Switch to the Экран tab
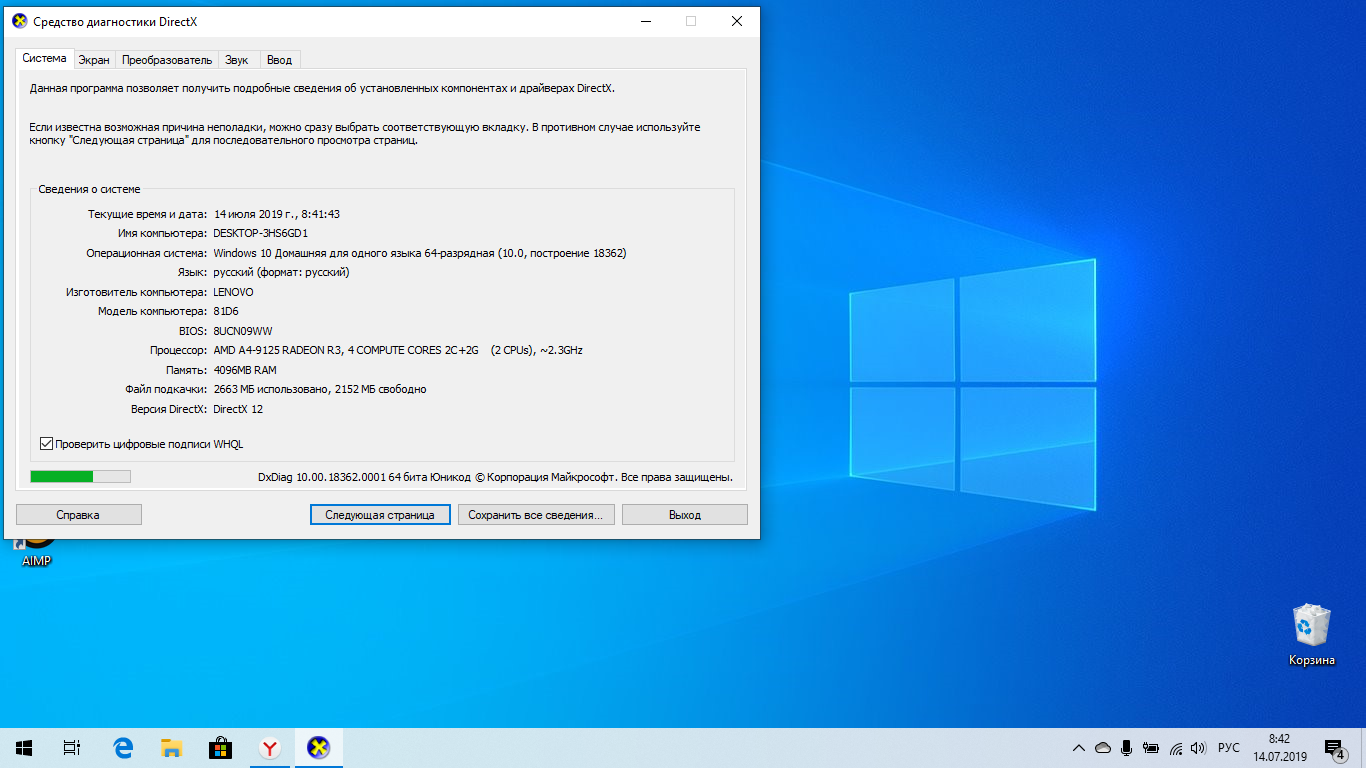The width and height of the screenshot is (1366, 768). coord(94,60)
